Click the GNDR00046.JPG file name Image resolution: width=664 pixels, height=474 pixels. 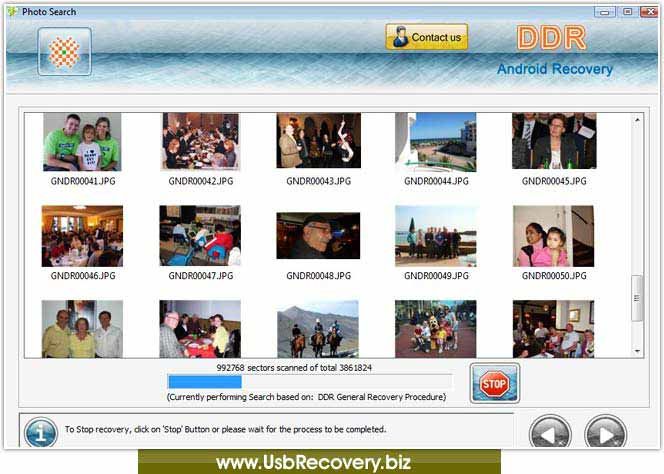[x=83, y=276]
